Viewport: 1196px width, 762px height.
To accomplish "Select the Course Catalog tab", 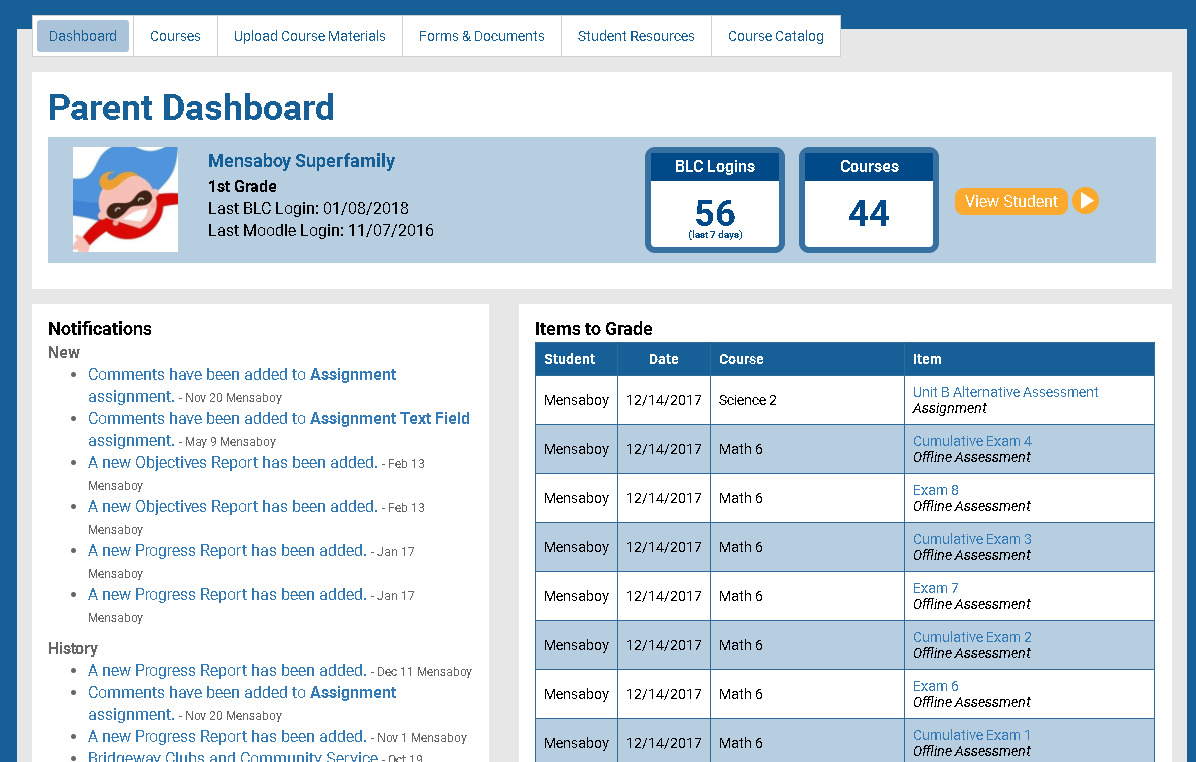I will click(776, 35).
